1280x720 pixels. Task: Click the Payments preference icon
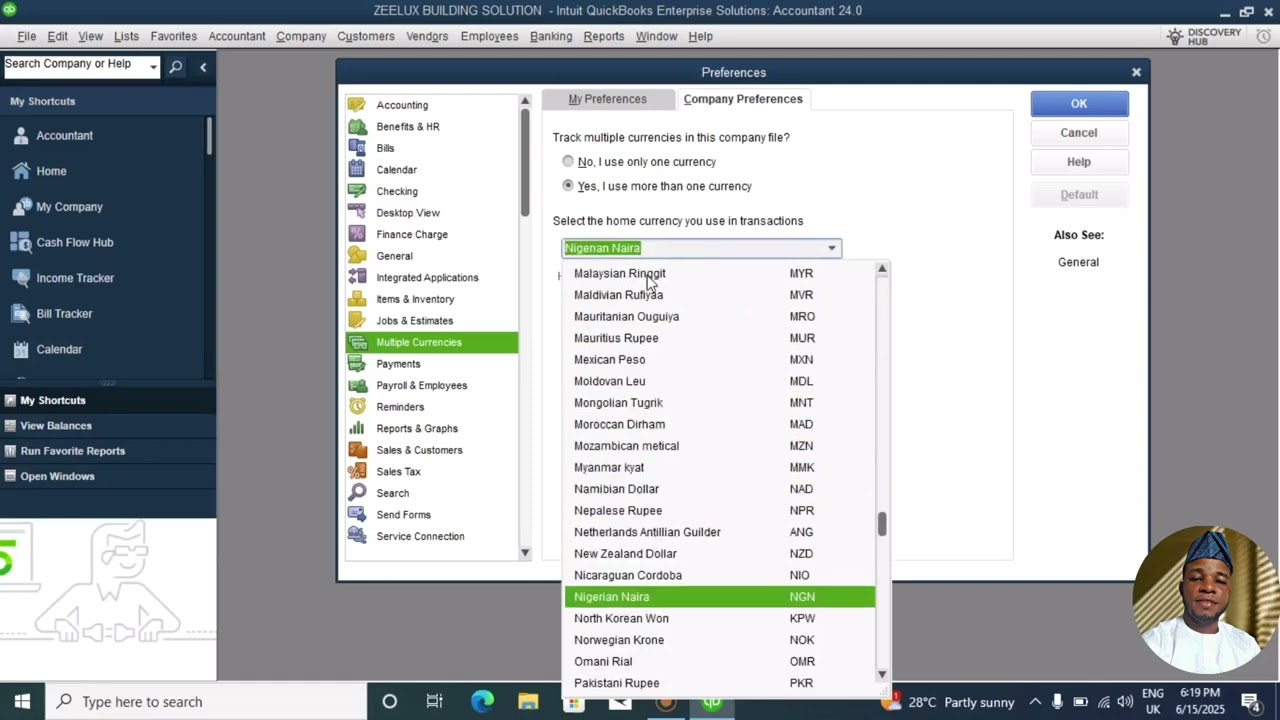(x=357, y=364)
